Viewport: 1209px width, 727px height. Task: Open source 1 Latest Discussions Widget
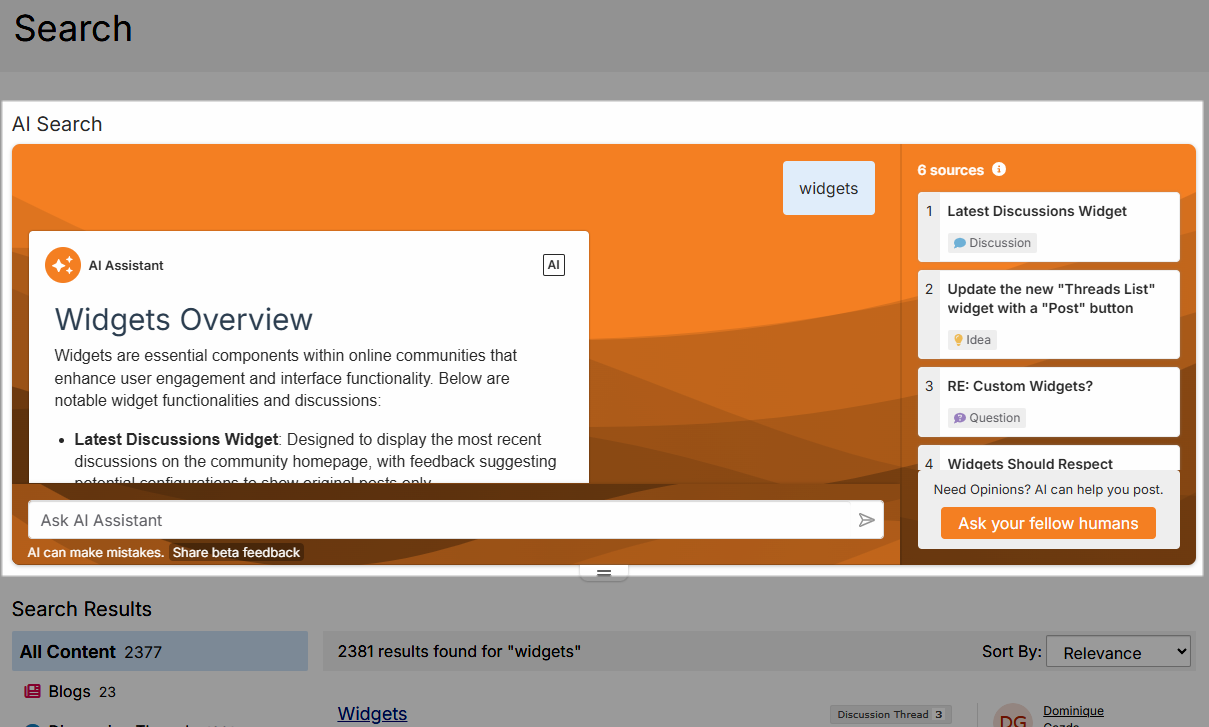pos(1048,227)
